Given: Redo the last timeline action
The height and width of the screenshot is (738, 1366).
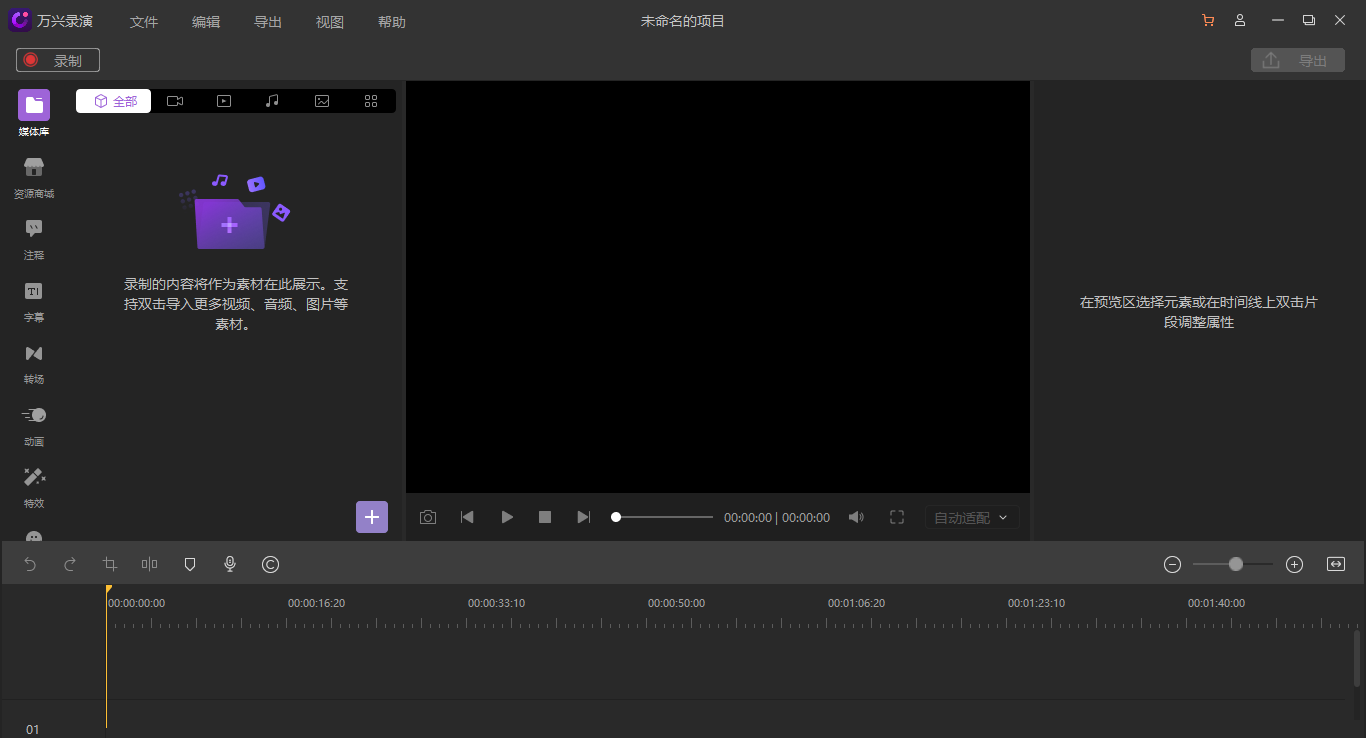Looking at the screenshot, I should (70, 565).
